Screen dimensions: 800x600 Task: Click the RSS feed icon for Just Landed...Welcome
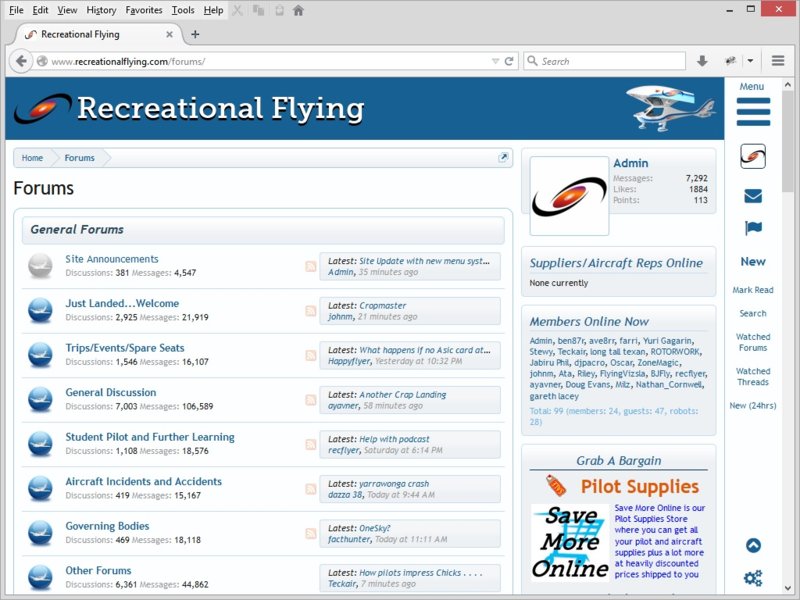click(x=311, y=311)
